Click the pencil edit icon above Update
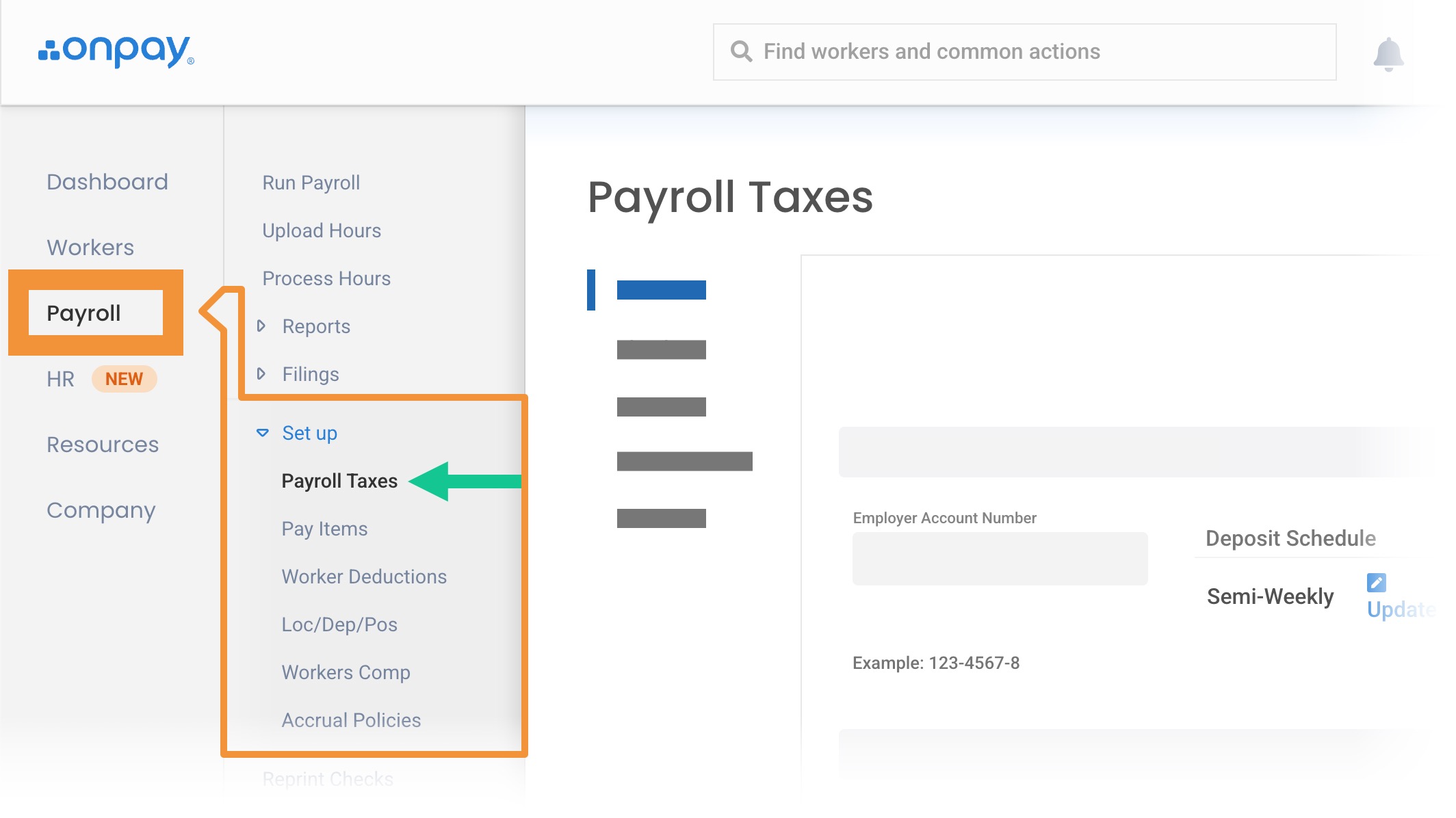This screenshot has width=1456, height=818. (x=1376, y=583)
